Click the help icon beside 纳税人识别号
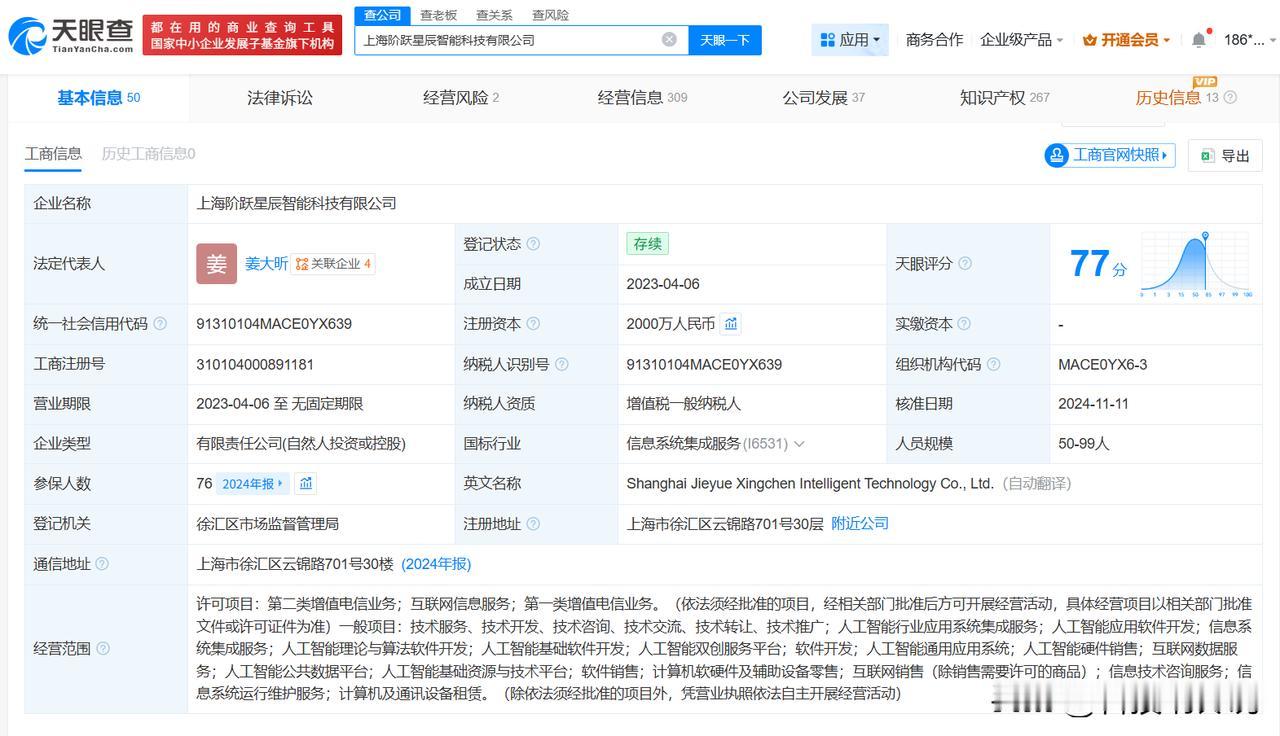 [562, 364]
